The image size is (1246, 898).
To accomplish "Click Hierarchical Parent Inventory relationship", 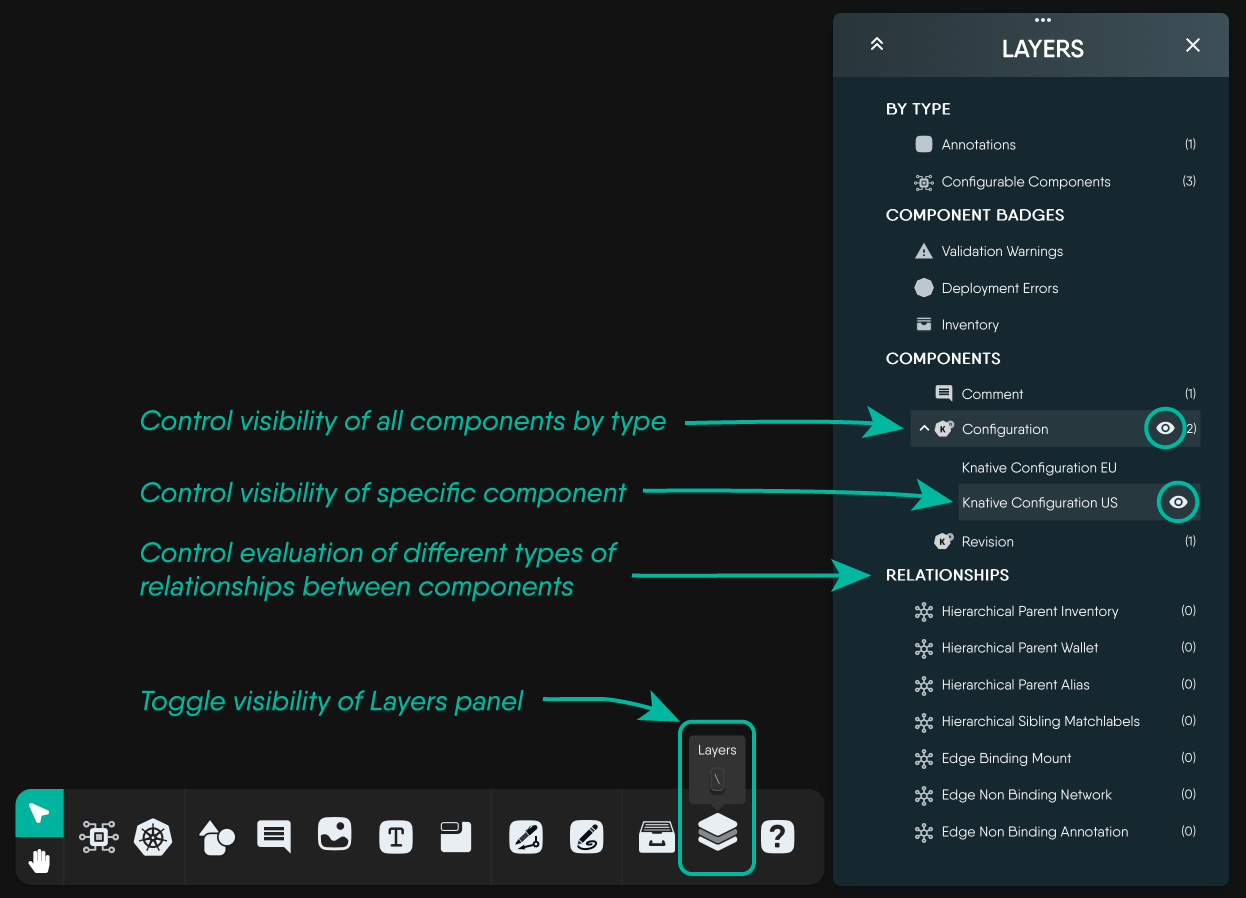I will (x=1031, y=611).
